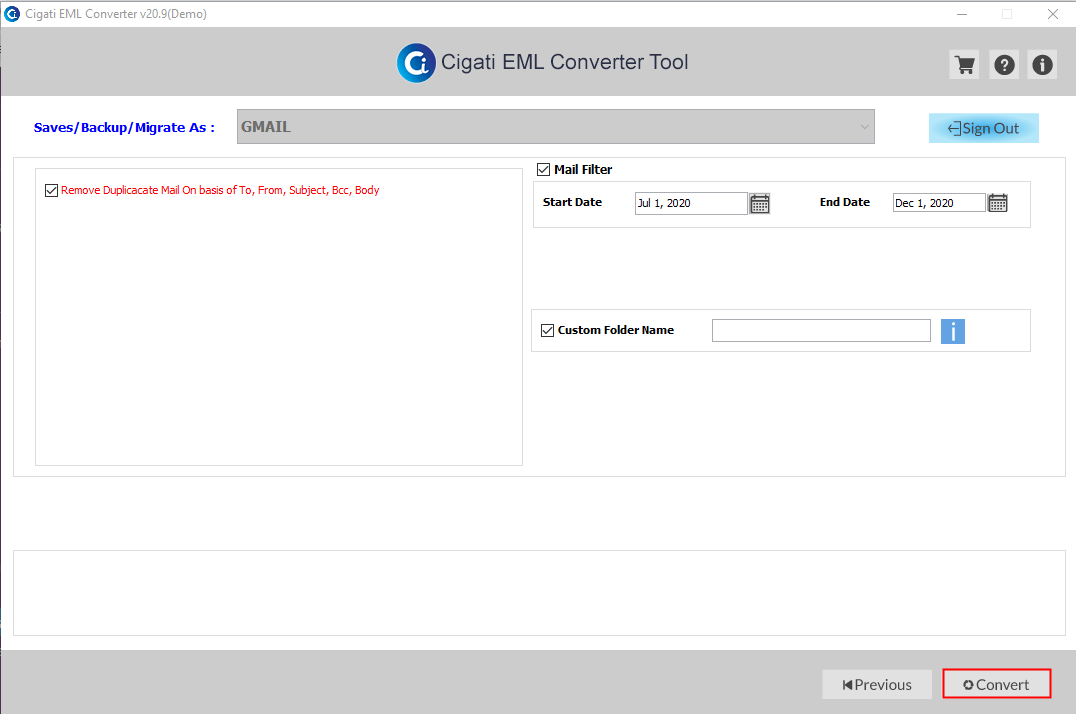This screenshot has height=714, width=1076.
Task: Click the dropdown arrow next to GMAIL
Action: tap(864, 127)
